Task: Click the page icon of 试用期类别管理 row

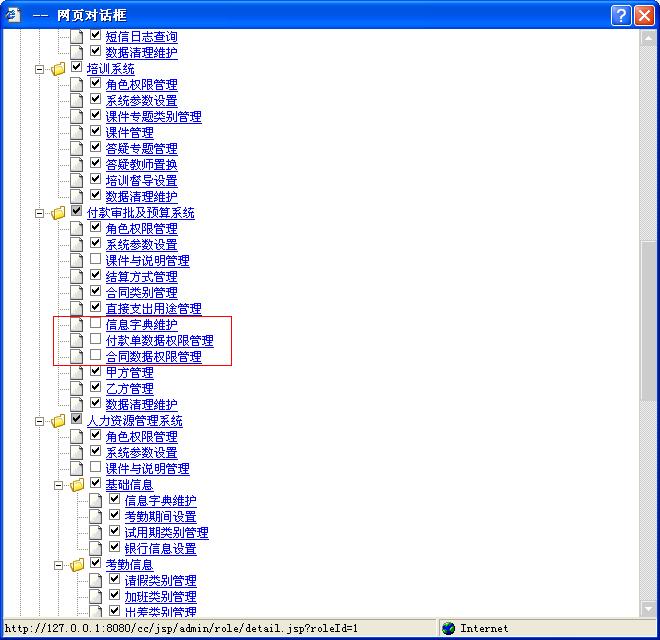Action: coord(96,533)
